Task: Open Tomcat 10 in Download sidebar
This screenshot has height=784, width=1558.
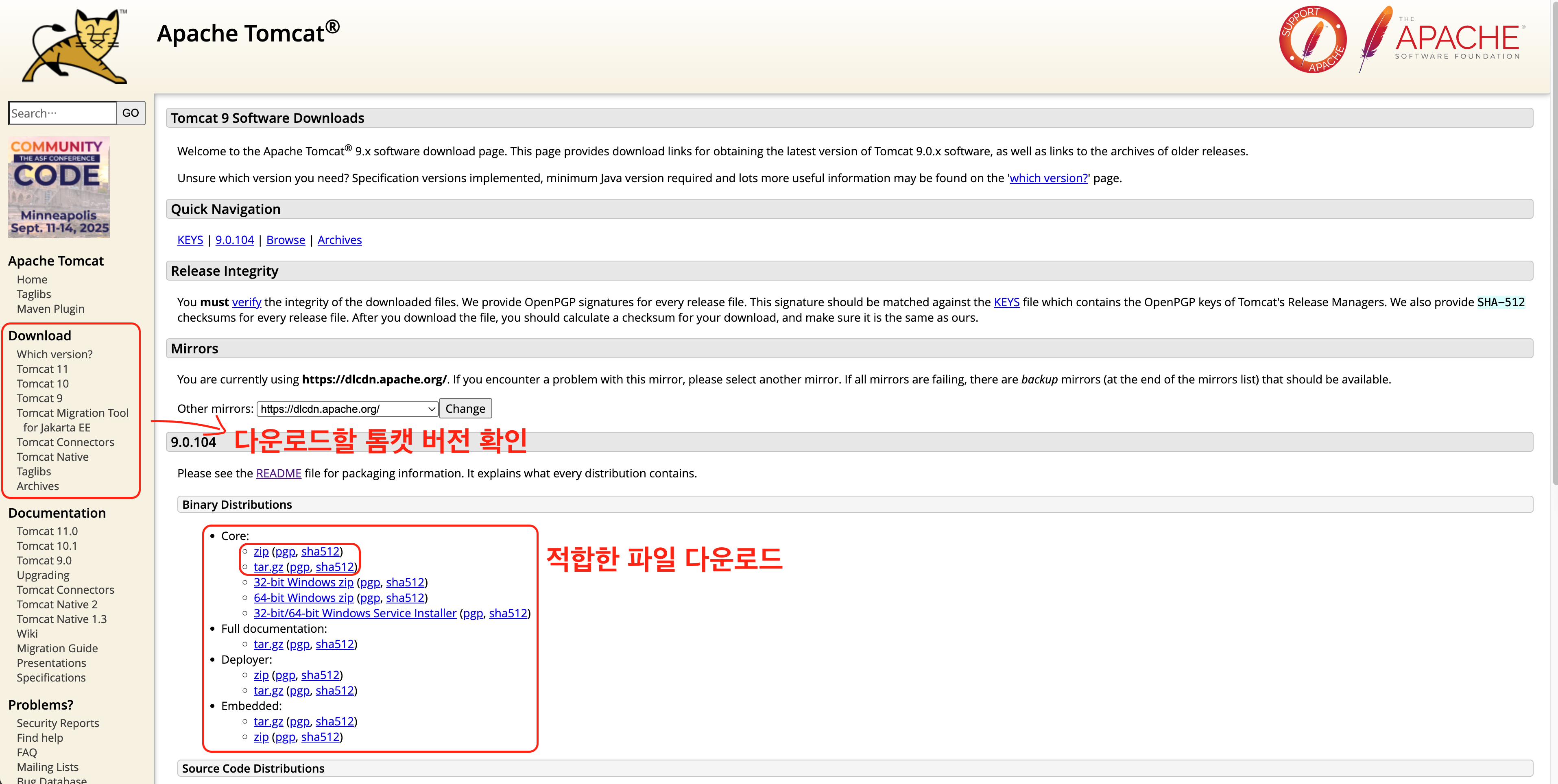Action: click(42, 384)
